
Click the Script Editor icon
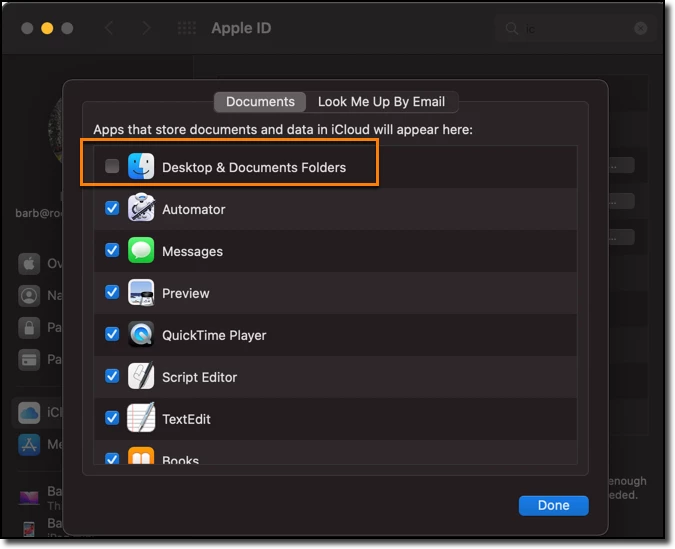point(141,376)
